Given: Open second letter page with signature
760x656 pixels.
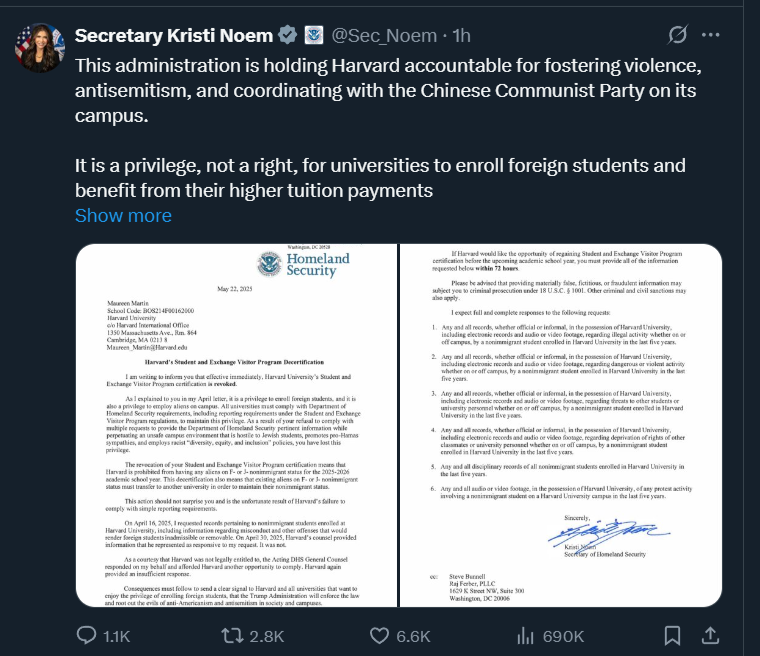Looking at the screenshot, I should click(x=561, y=425).
